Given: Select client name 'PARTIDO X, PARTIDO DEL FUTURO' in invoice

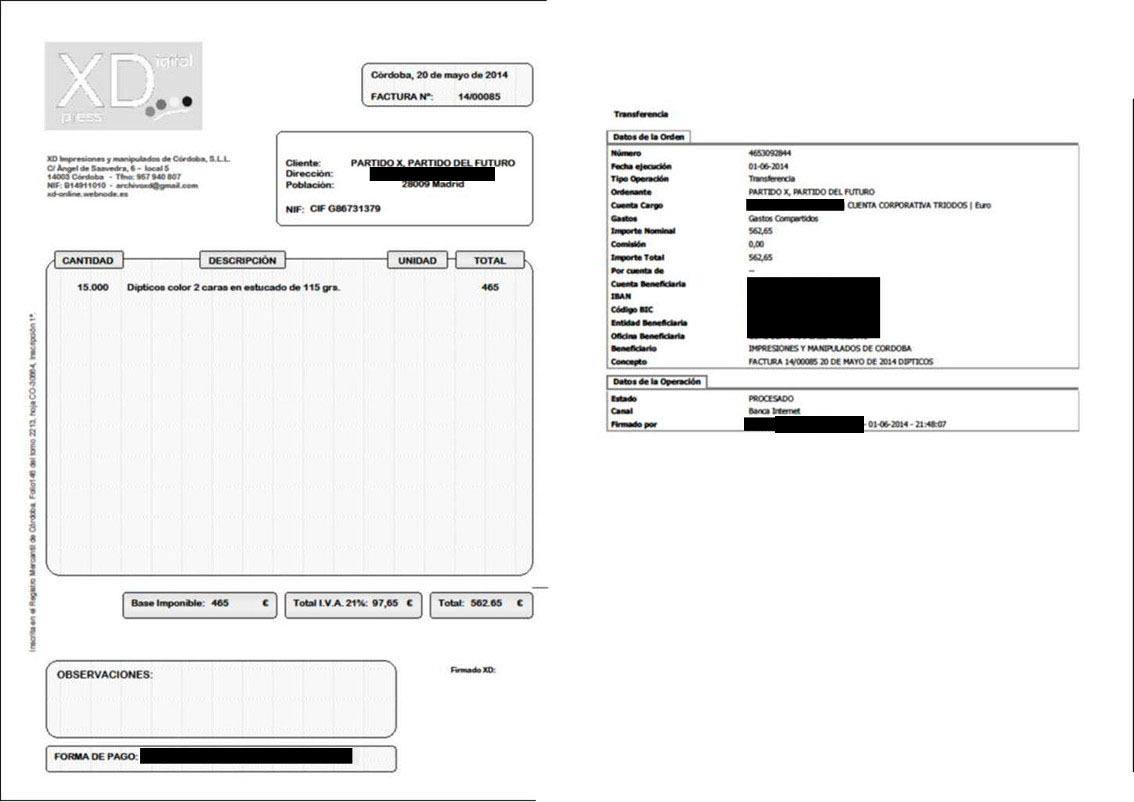Looking at the screenshot, I should (432, 163).
